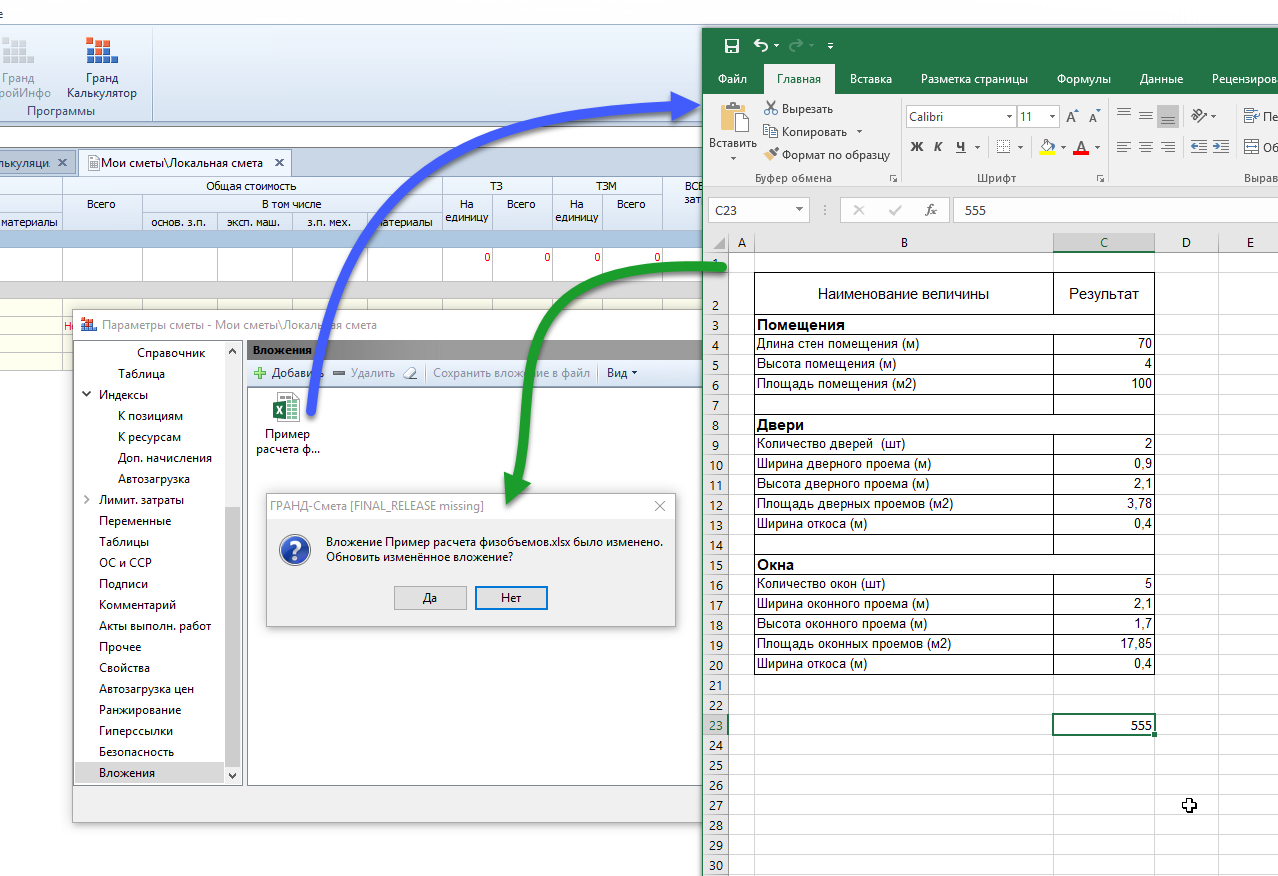This screenshot has height=876, width=1278.
Task: Click Добавить in Вложения toolbar
Action: pos(288,373)
